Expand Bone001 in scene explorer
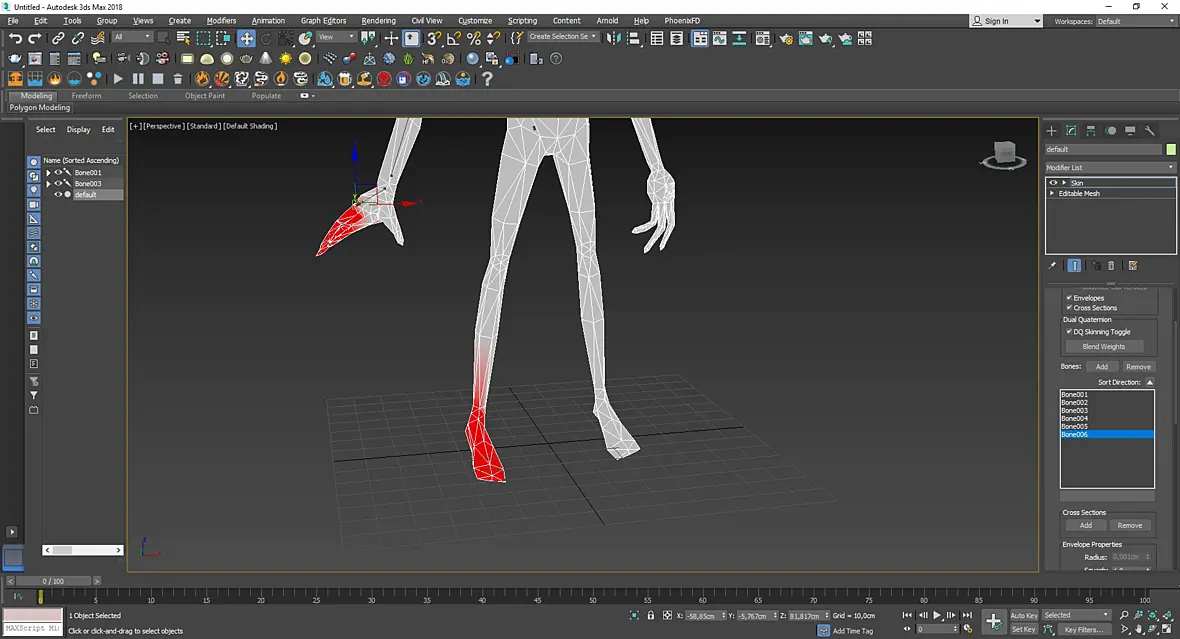1180x639 pixels. 48,172
